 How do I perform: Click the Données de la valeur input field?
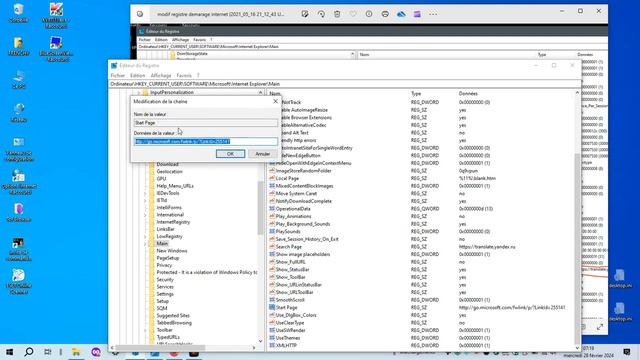206,141
